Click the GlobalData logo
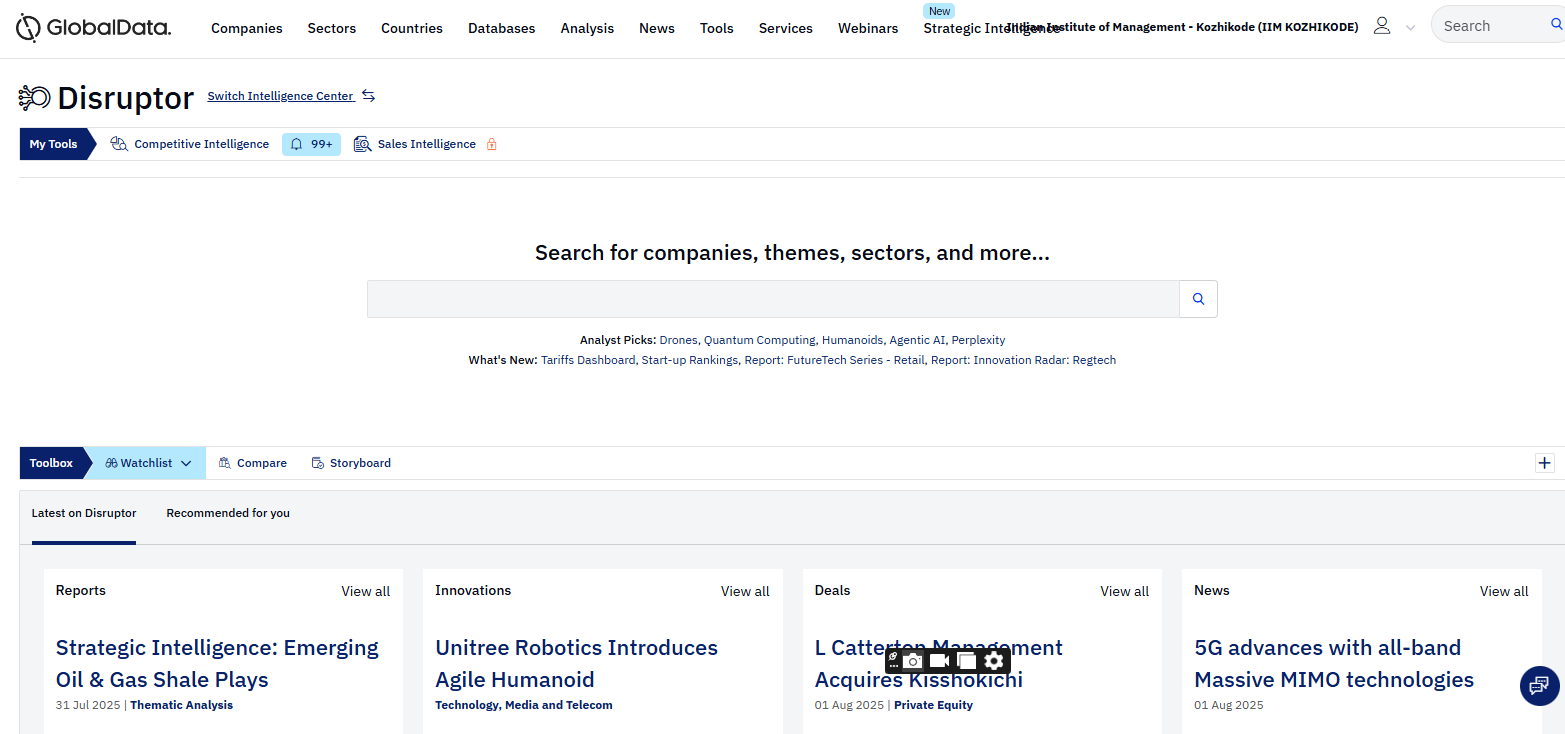 94,28
